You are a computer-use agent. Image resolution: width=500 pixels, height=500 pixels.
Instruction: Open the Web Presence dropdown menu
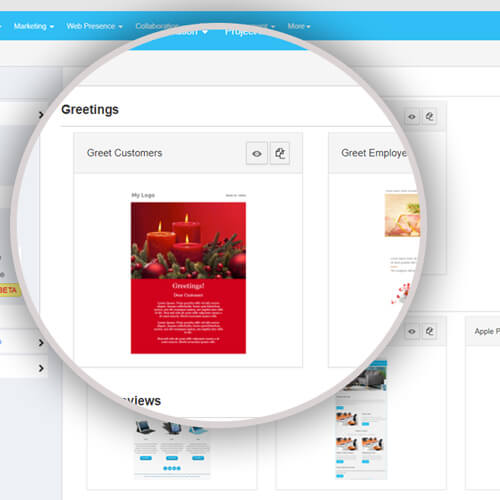tap(94, 26)
